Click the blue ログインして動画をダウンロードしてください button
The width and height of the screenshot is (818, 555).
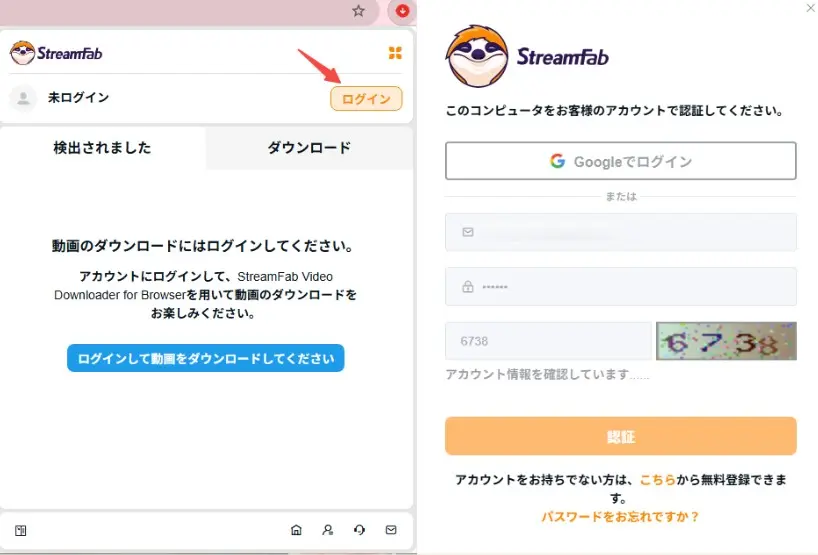click(x=206, y=358)
